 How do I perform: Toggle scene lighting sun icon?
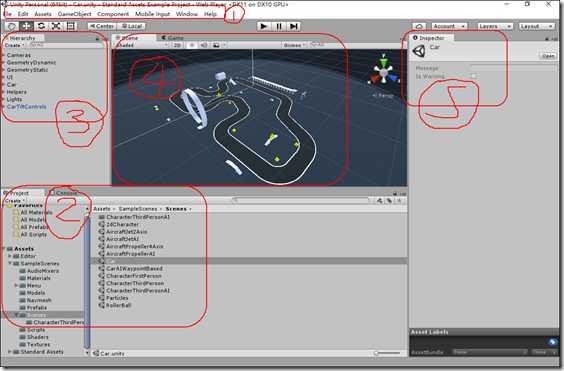(191, 45)
